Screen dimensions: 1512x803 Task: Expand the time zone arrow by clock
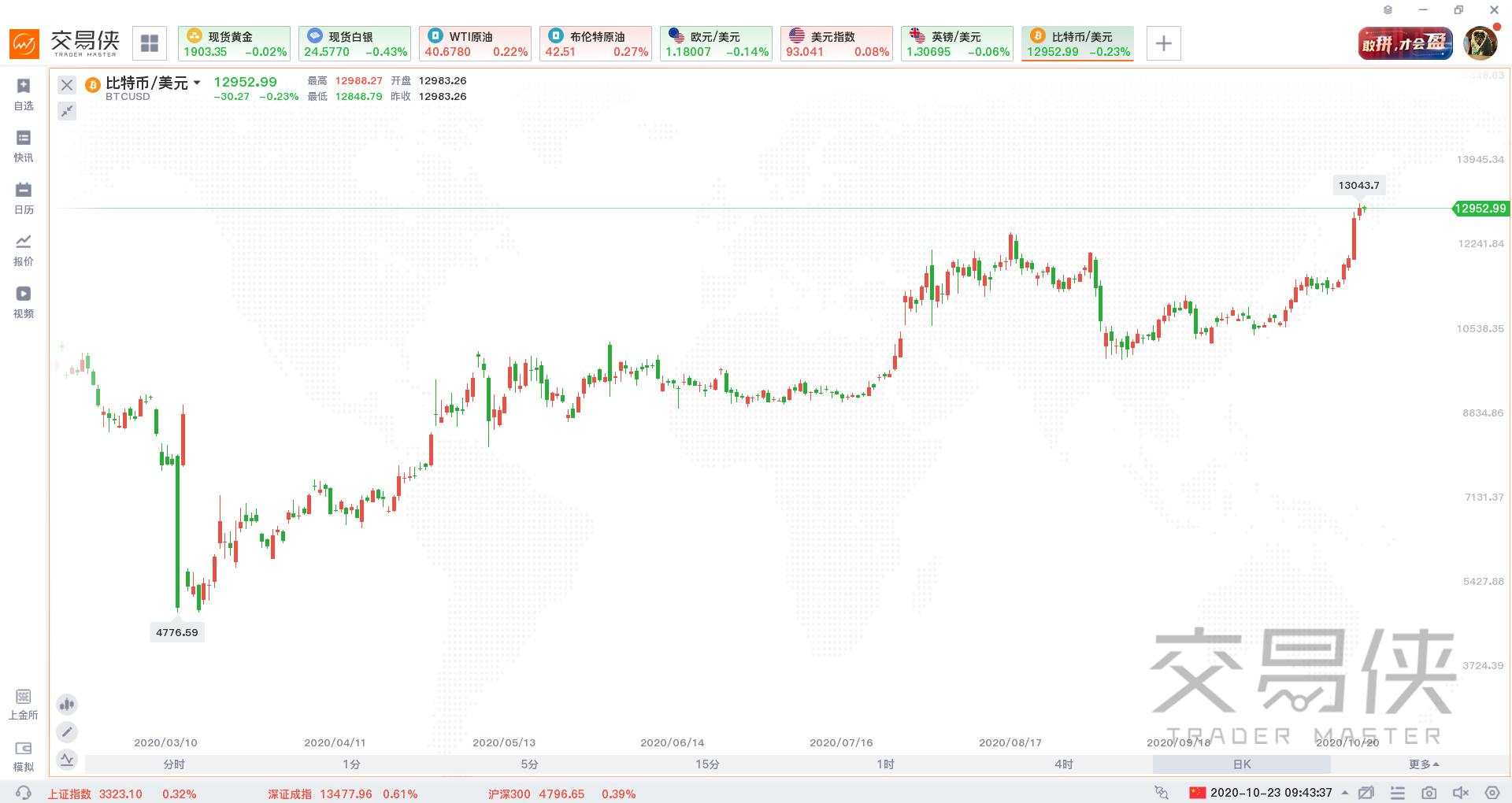(1345, 793)
